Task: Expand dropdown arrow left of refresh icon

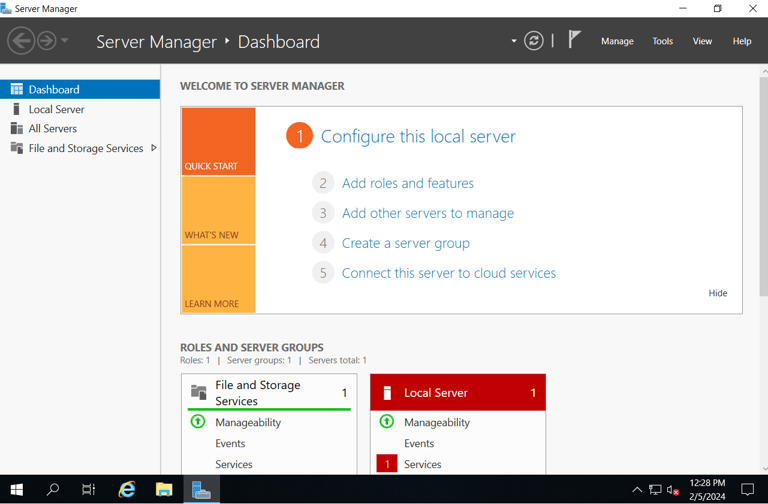Action: [x=514, y=41]
